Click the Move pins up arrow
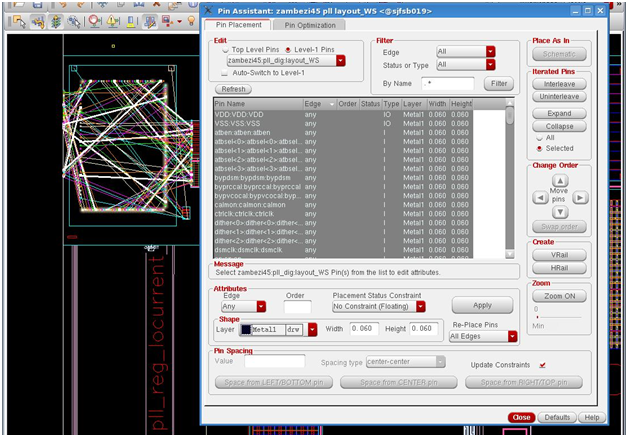628x437 pixels. pyautogui.click(x=559, y=180)
